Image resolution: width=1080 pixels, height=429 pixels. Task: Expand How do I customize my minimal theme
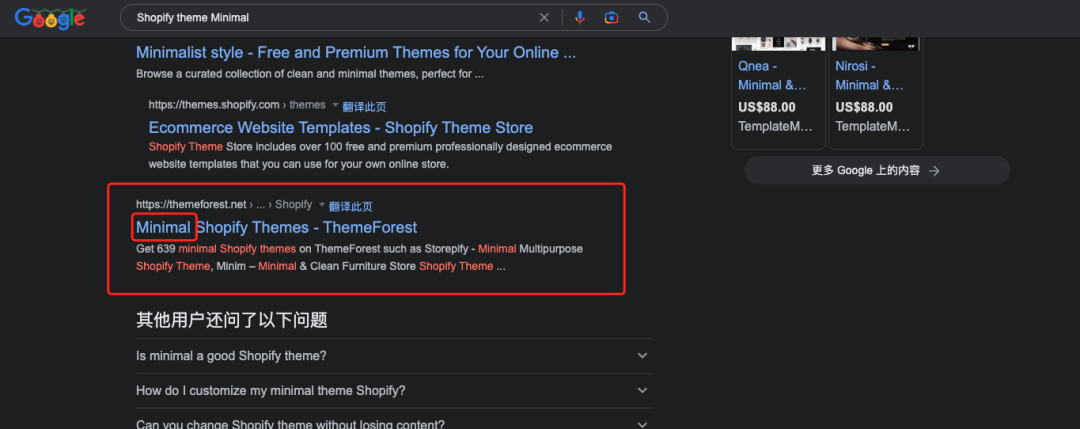click(394, 390)
